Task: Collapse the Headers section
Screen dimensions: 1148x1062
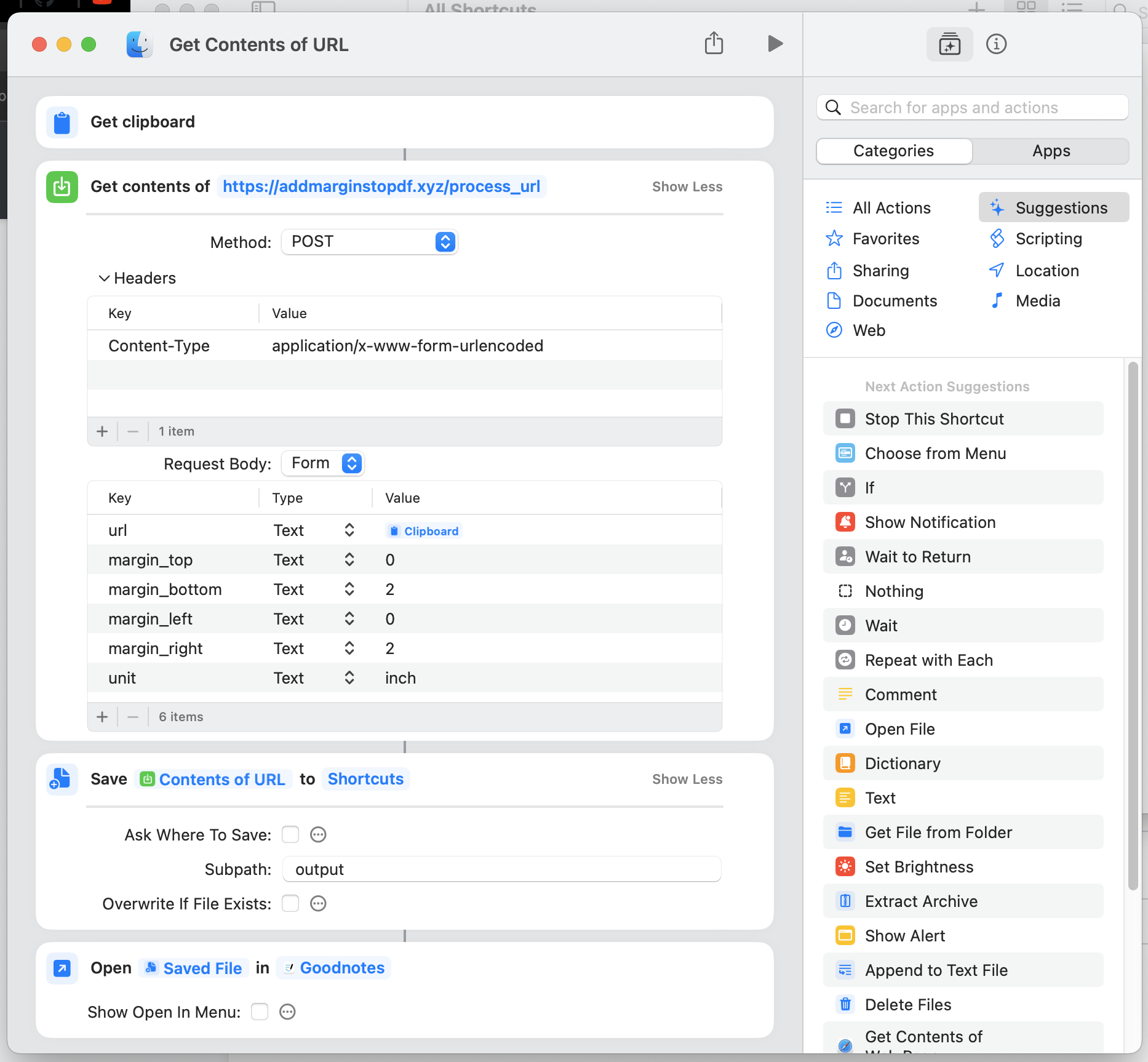Action: tap(104, 278)
